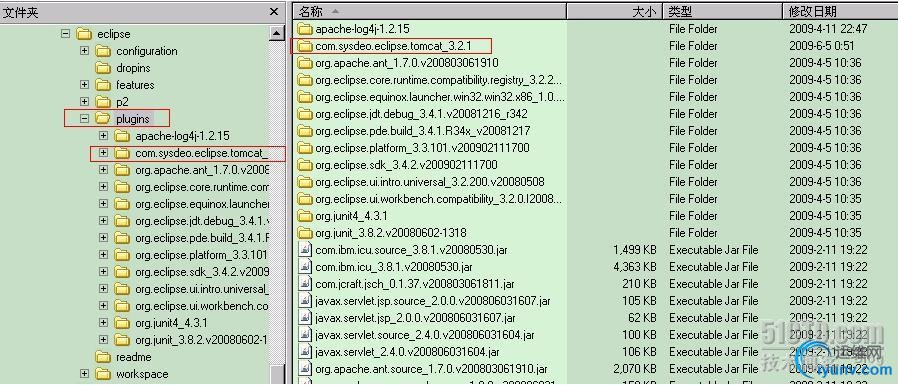Collapse the plugins folder node
898x386 pixels.
(x=85, y=119)
